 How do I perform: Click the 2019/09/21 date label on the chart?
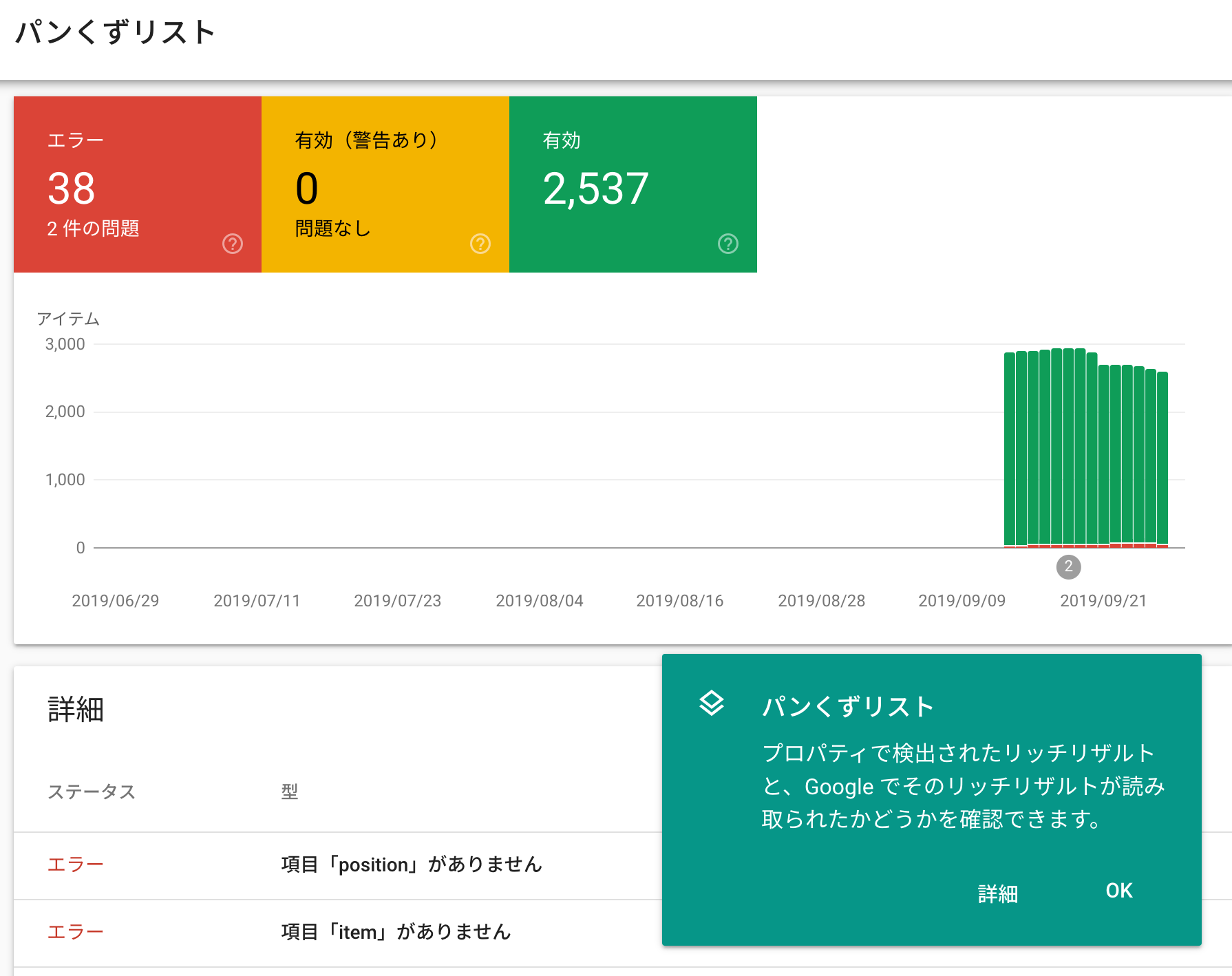click(1103, 601)
